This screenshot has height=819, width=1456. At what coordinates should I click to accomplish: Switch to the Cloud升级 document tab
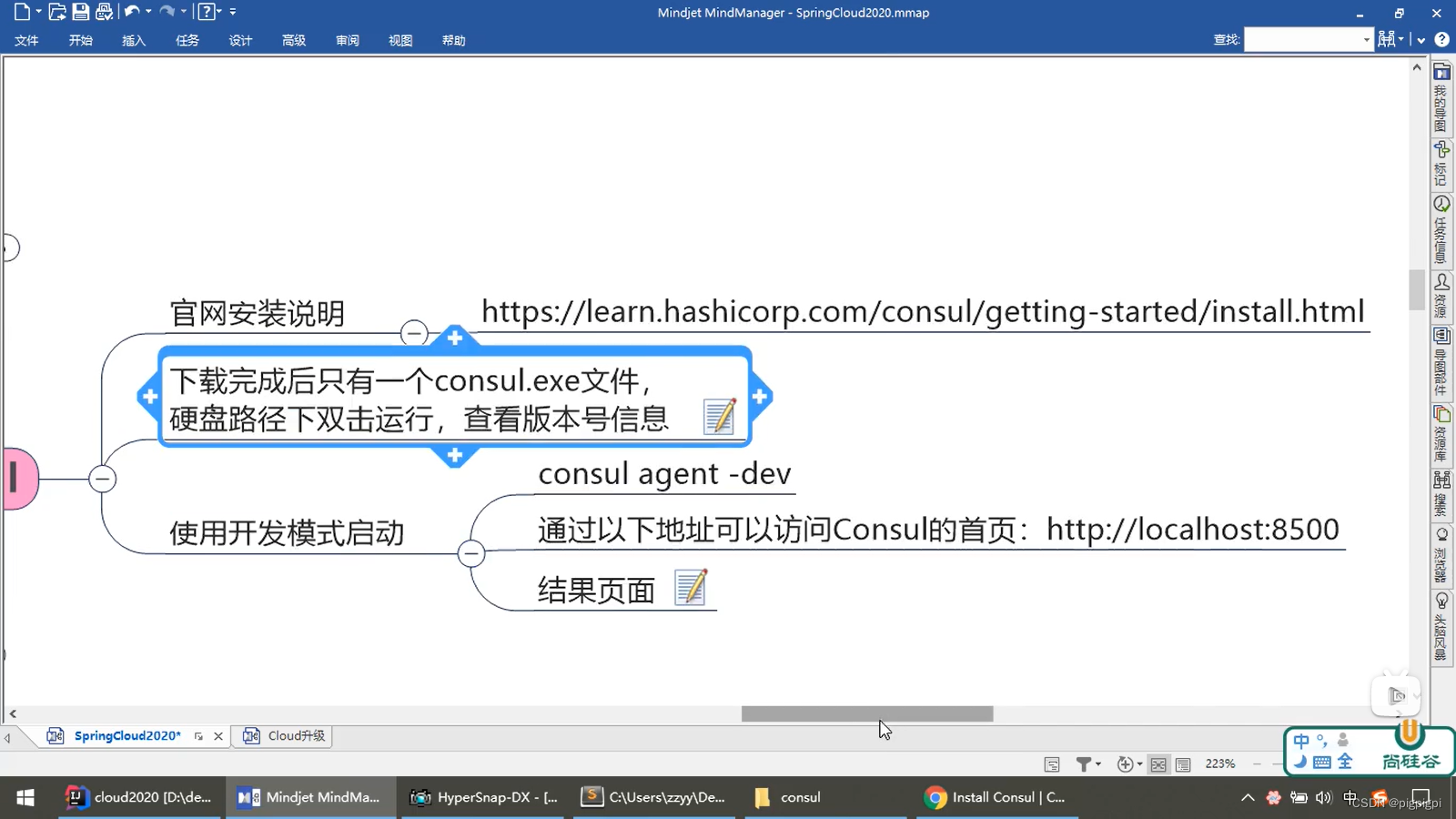click(x=282, y=735)
